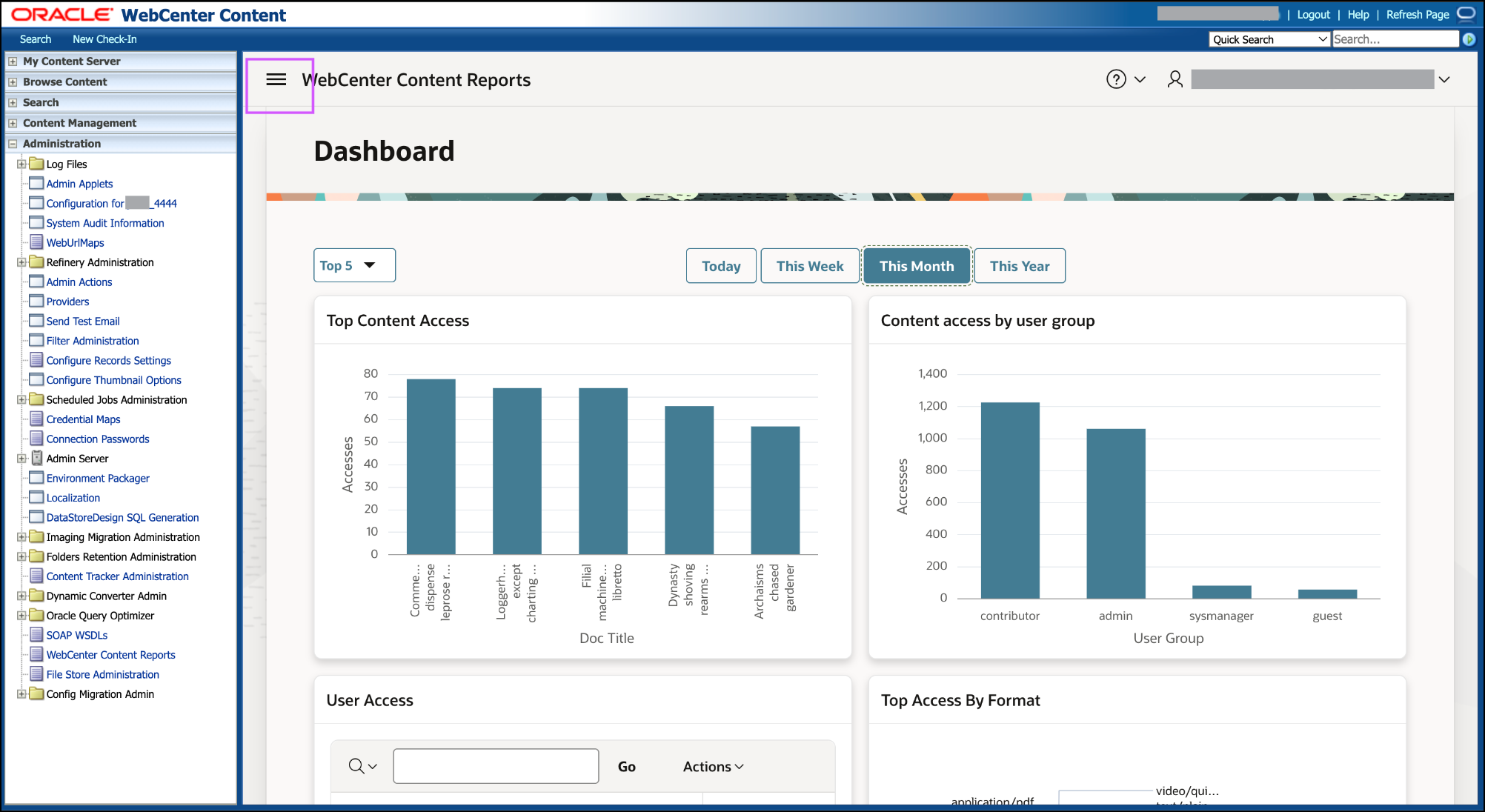1485x812 pixels.
Task: Click the Config Migration Admin folder icon
Action: pos(36,693)
